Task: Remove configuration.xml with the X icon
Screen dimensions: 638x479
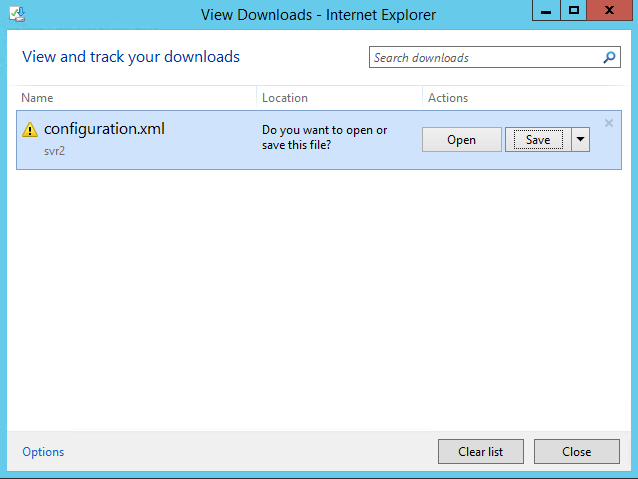Action: [x=609, y=123]
